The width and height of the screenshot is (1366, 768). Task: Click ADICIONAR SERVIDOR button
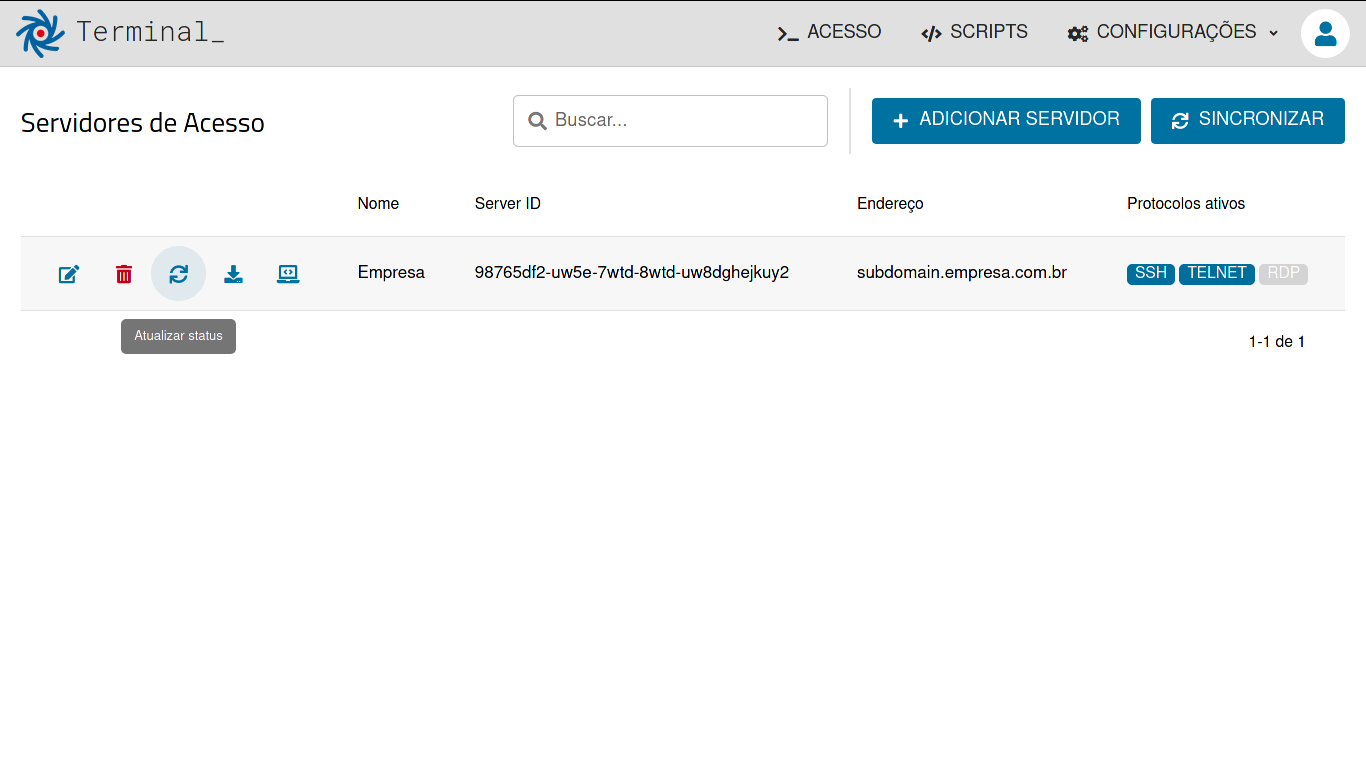[1006, 121]
